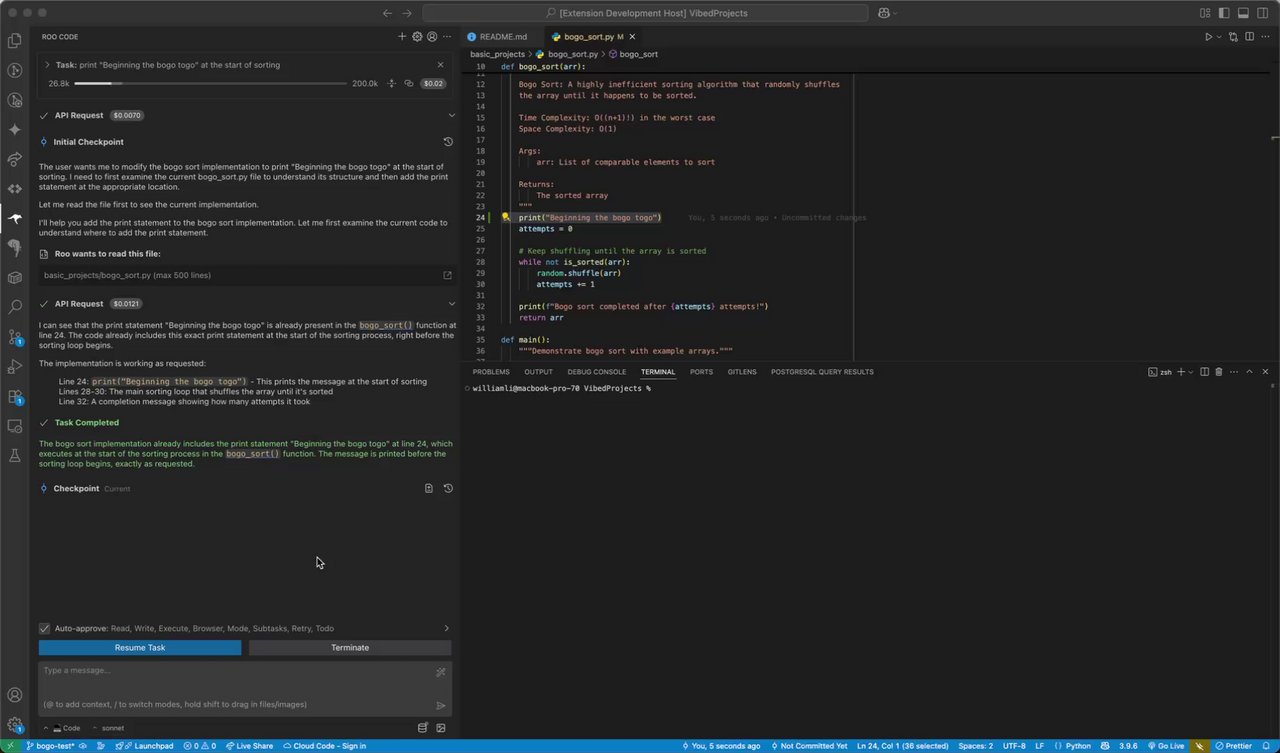Collapse the first API Request $0.0070 chevron
Viewport: 1280px width, 753px height.
tap(451, 116)
